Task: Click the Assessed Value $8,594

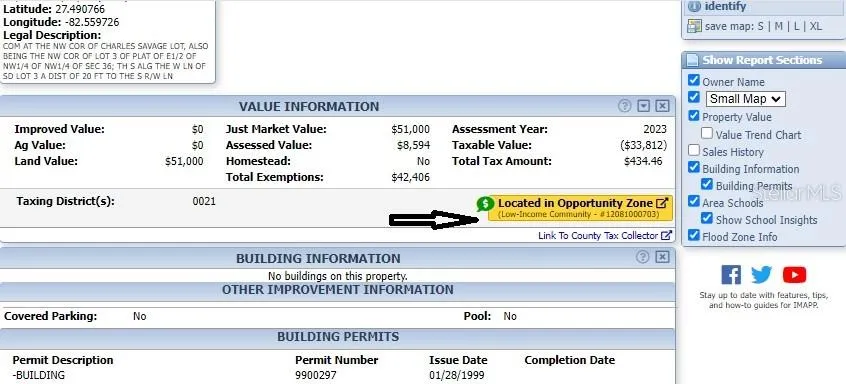Action: [x=413, y=145]
